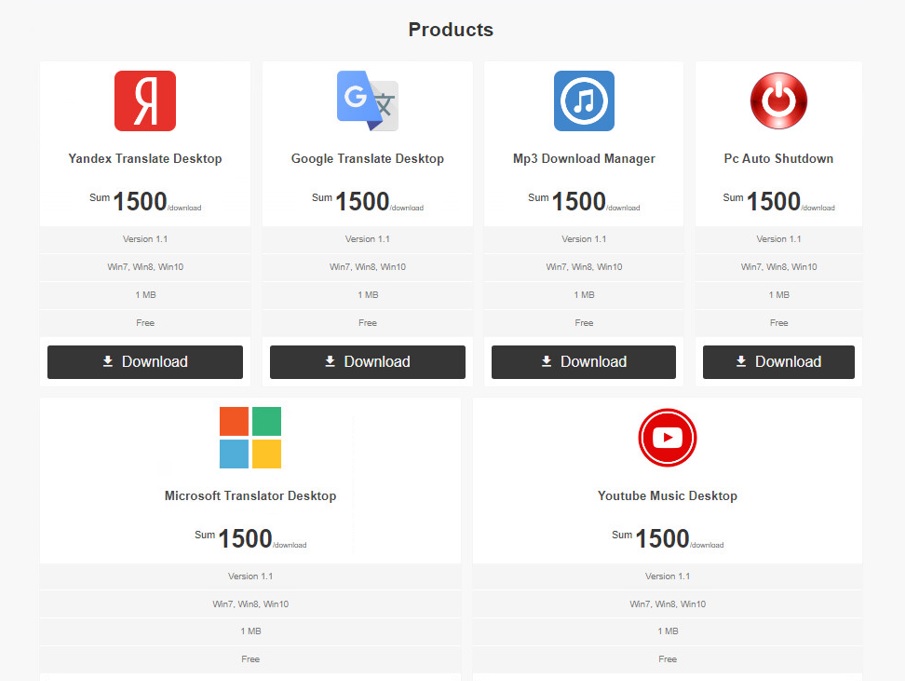Click 1 MB size in Google Translate card
Viewport: 905px width, 681px height.
368,295
